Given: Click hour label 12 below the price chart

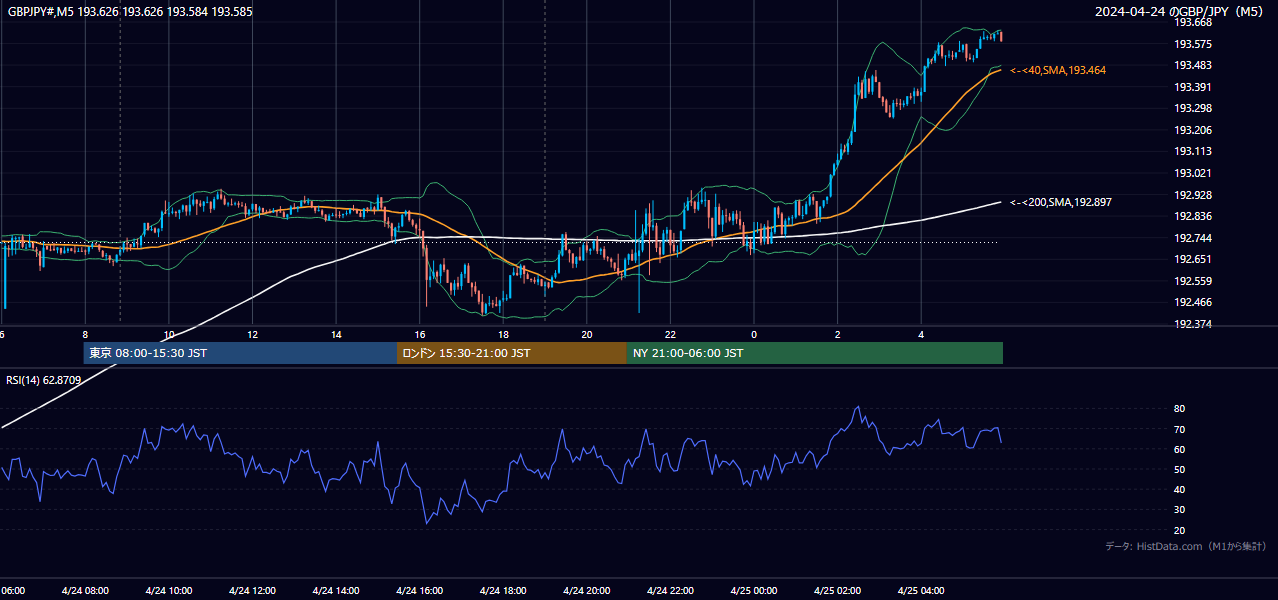Looking at the screenshot, I should (253, 334).
